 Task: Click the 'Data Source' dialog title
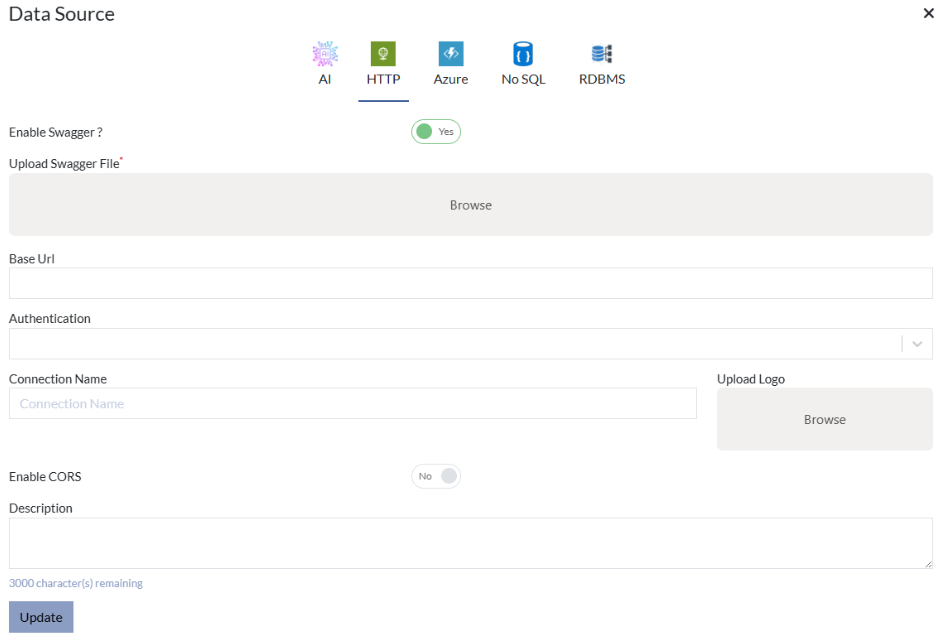tap(62, 14)
